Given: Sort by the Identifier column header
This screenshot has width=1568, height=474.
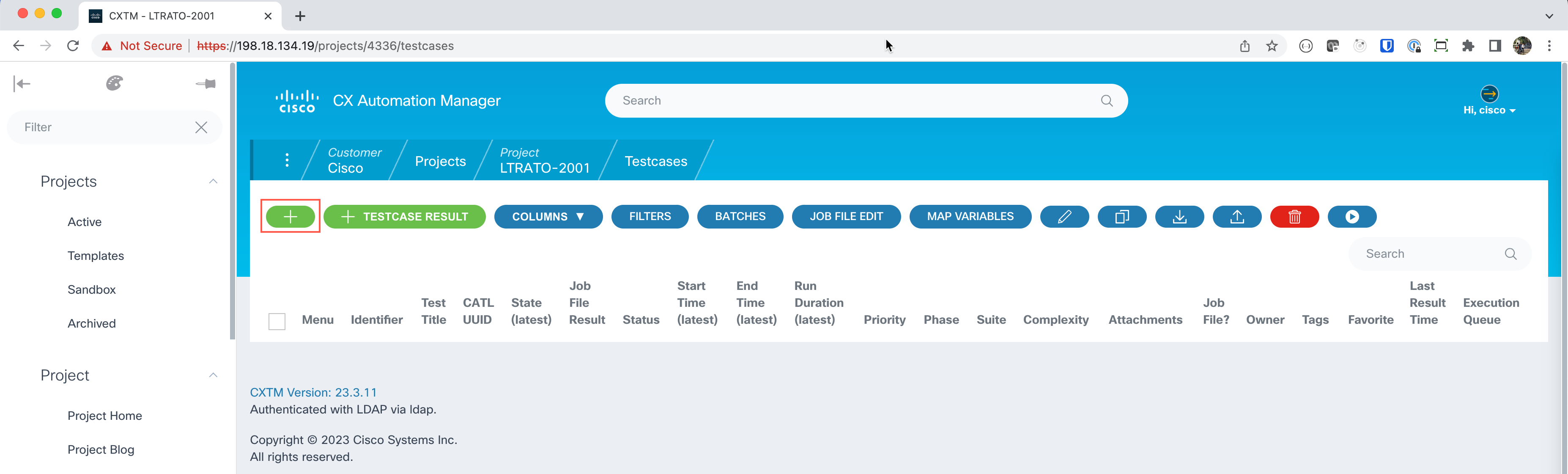Looking at the screenshot, I should (377, 320).
